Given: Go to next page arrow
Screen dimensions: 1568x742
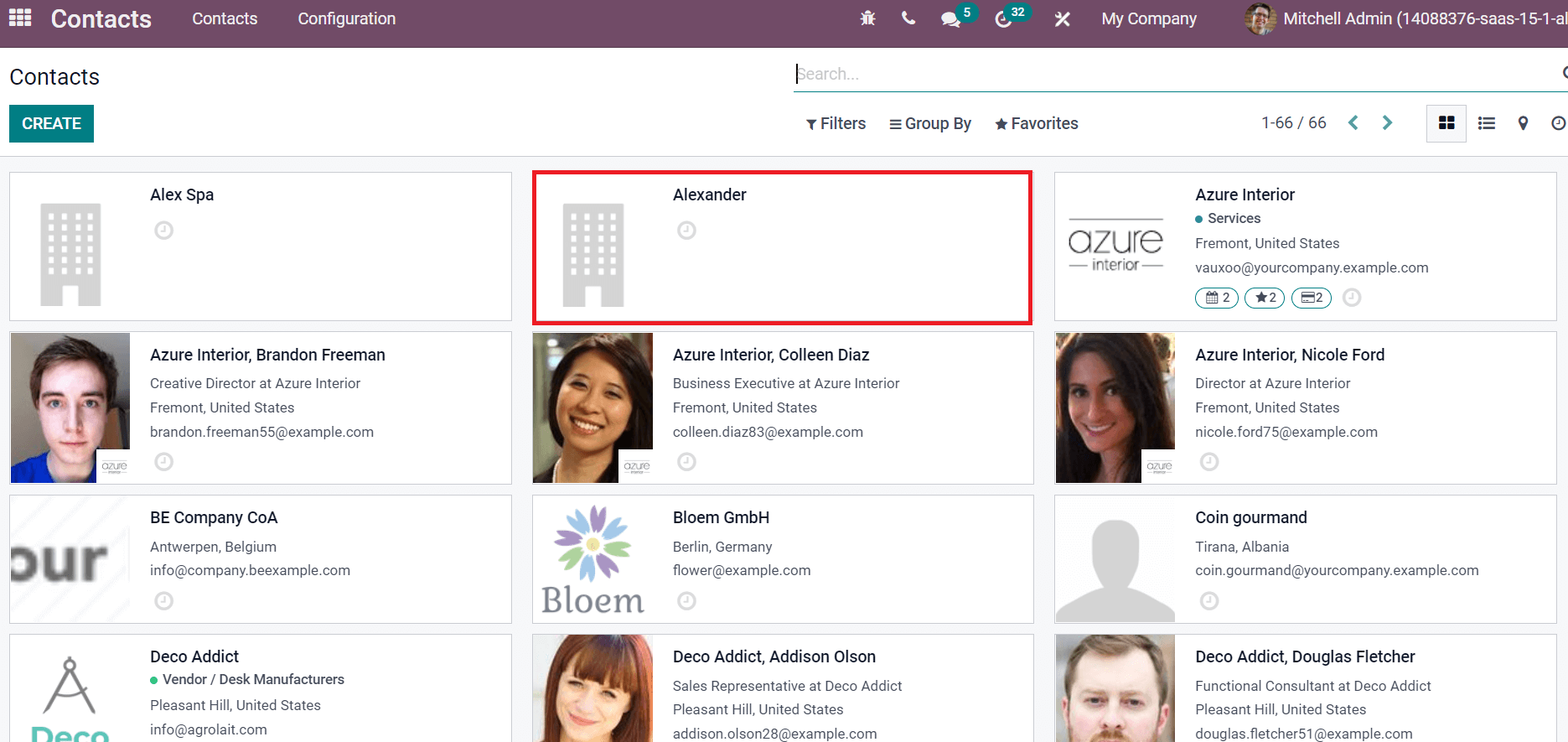Looking at the screenshot, I should pyautogui.click(x=1387, y=123).
